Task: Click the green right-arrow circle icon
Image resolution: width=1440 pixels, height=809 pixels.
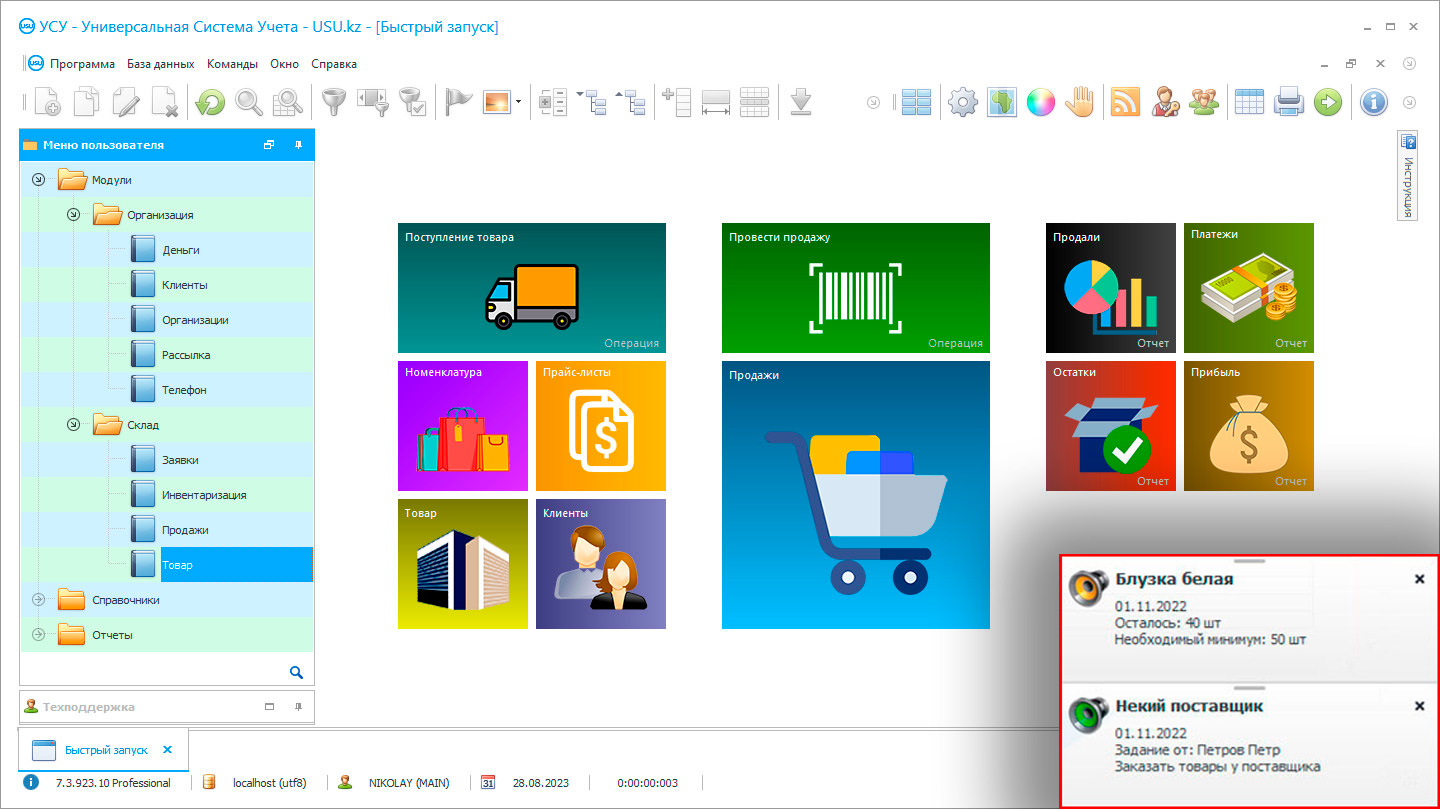Action: pyautogui.click(x=1327, y=102)
